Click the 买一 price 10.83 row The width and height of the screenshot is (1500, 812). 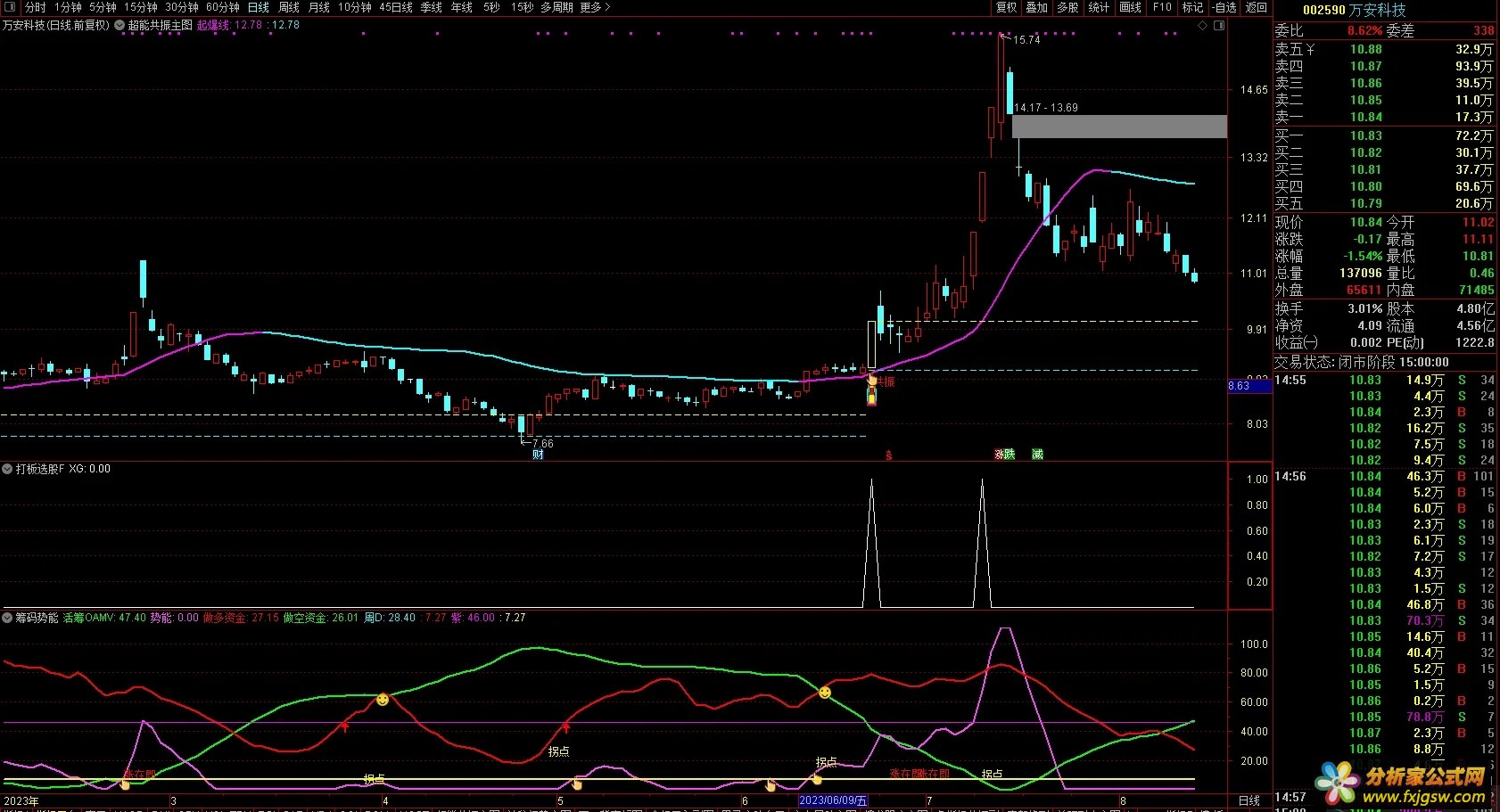1384,135
